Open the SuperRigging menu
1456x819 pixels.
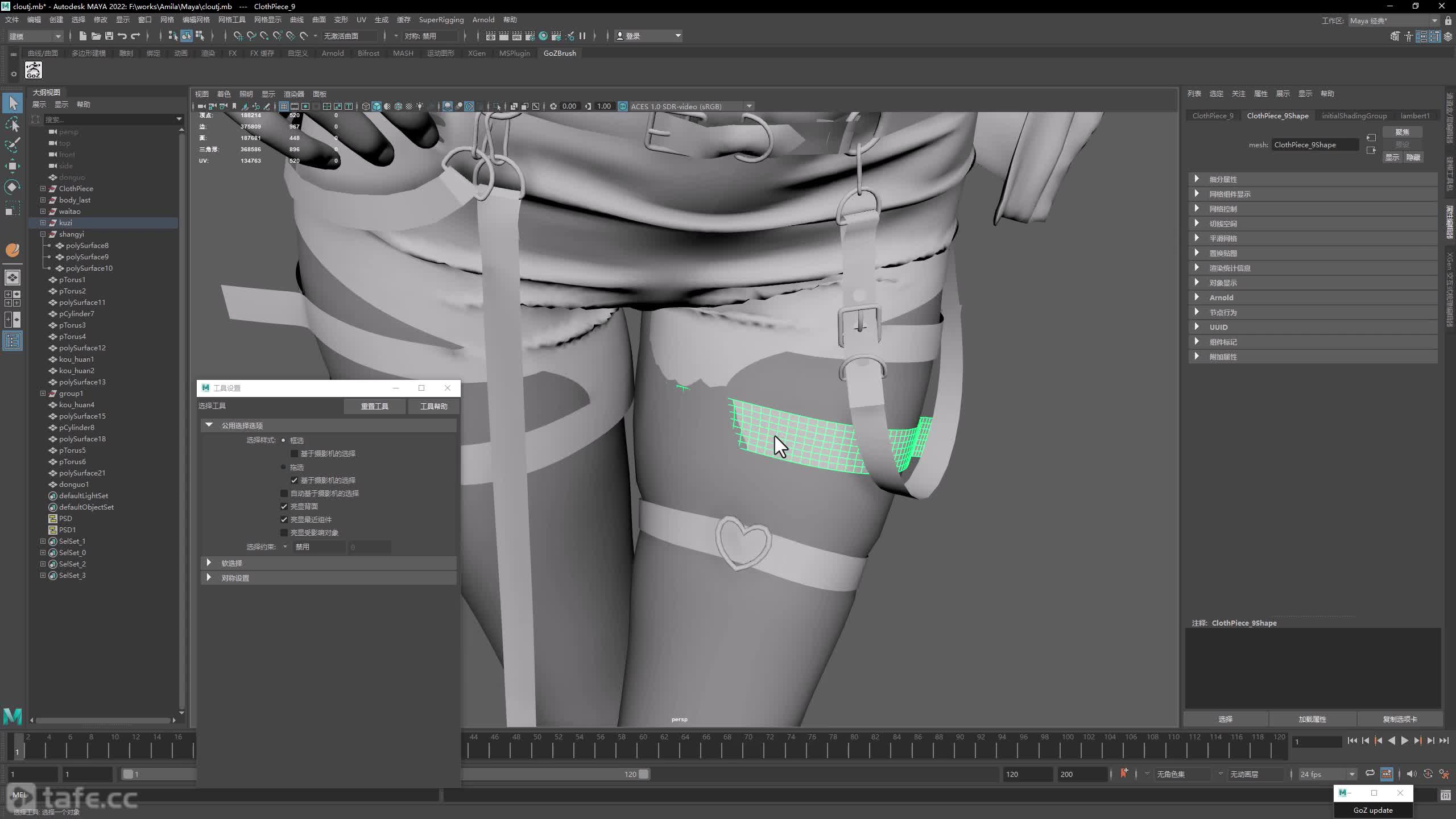441,19
